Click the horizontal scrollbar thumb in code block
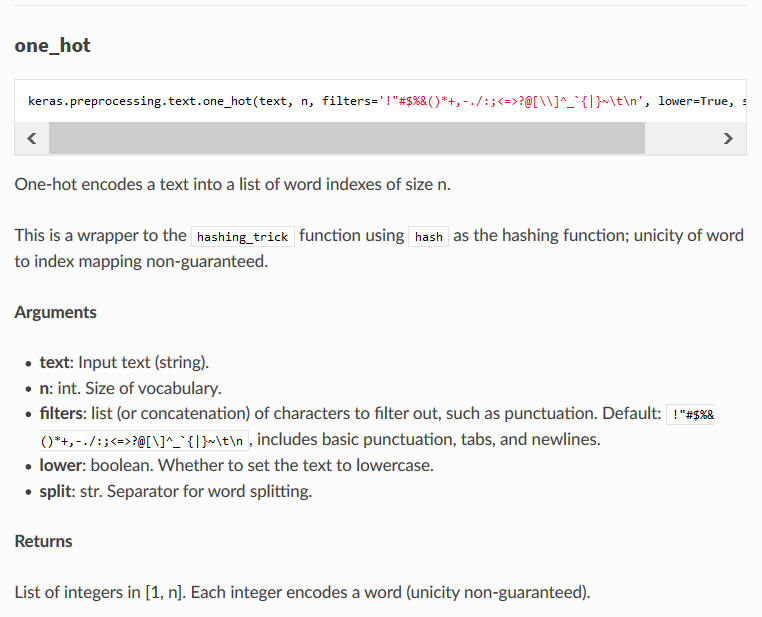 tap(346, 138)
